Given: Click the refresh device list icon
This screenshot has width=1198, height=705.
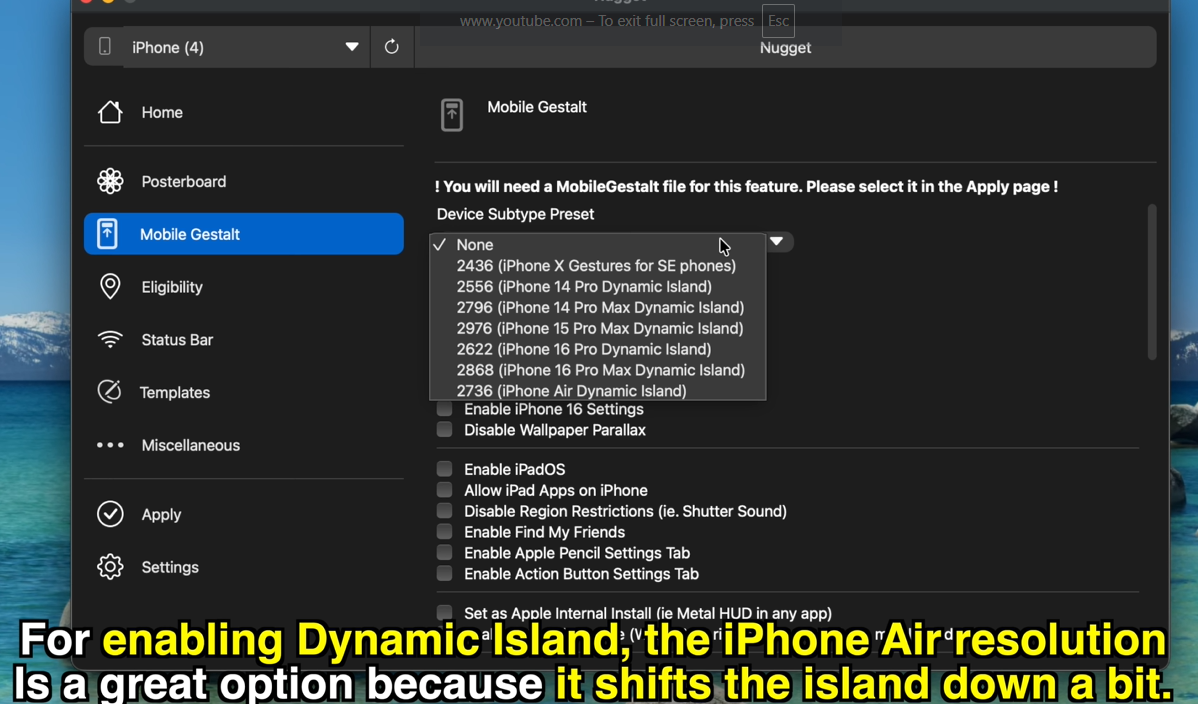Looking at the screenshot, I should pos(391,47).
